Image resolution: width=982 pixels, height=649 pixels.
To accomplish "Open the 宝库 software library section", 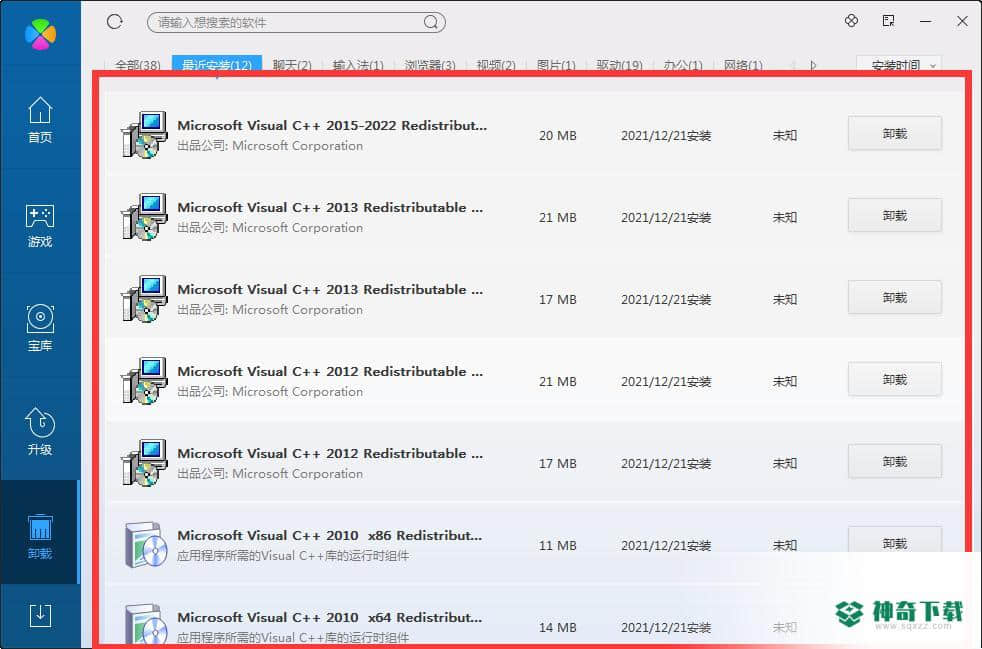I will coord(40,328).
